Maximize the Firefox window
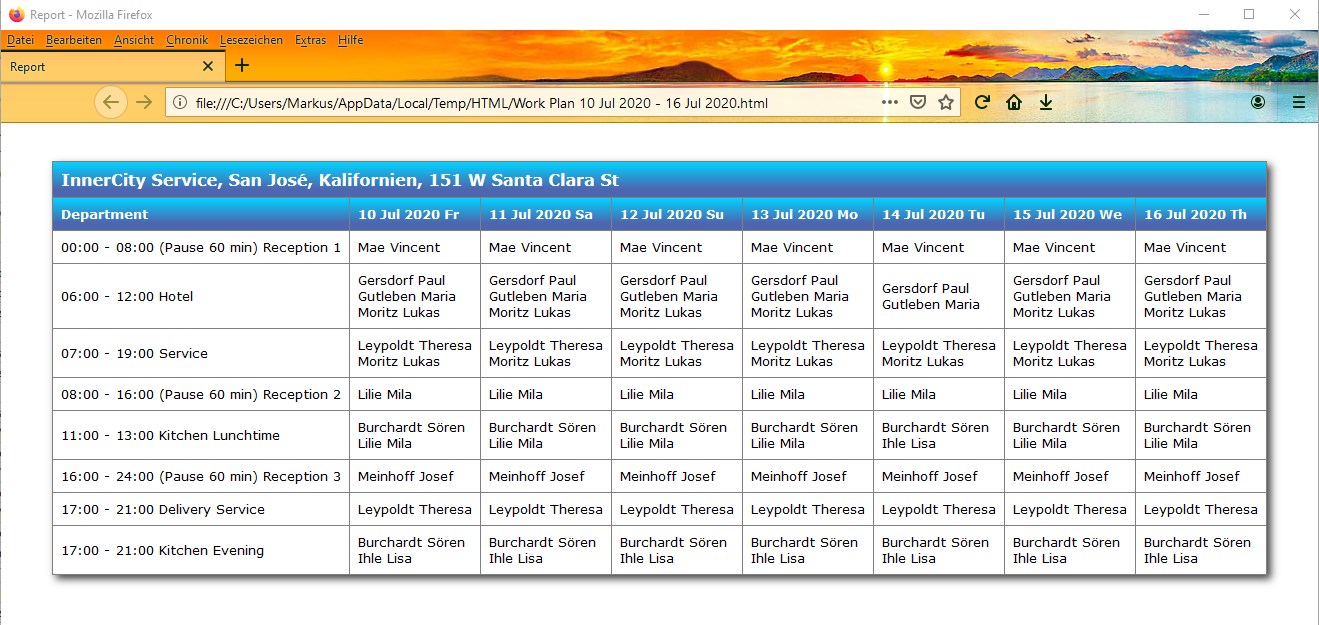 [x=1249, y=15]
